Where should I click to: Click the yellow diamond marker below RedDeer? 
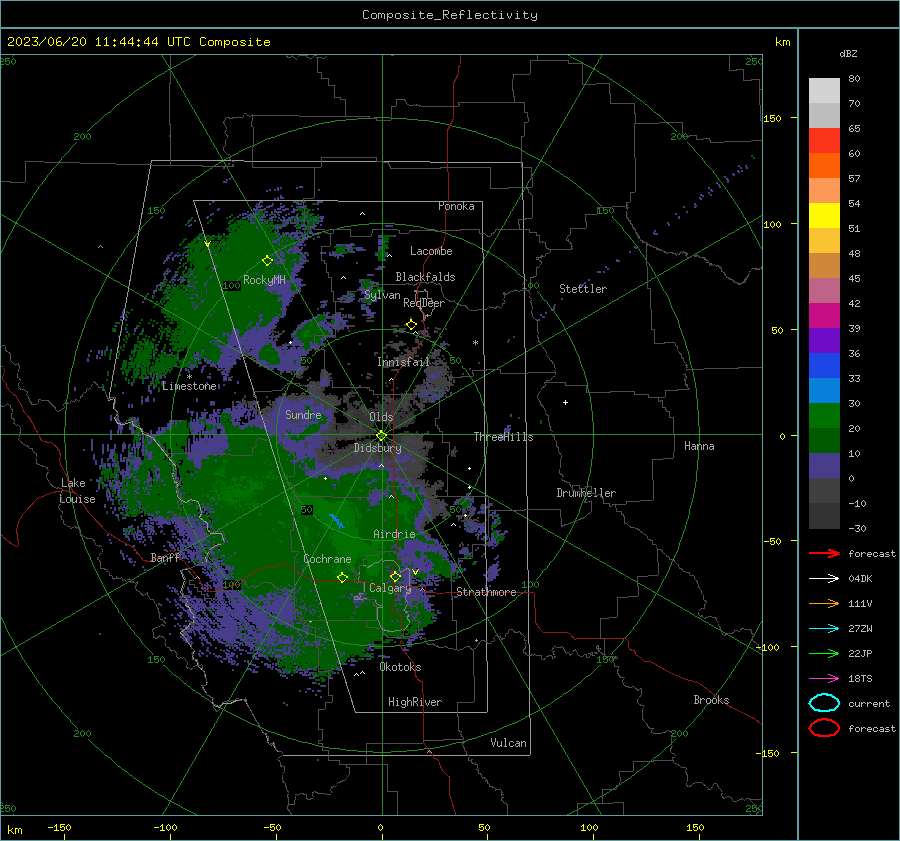point(411,325)
